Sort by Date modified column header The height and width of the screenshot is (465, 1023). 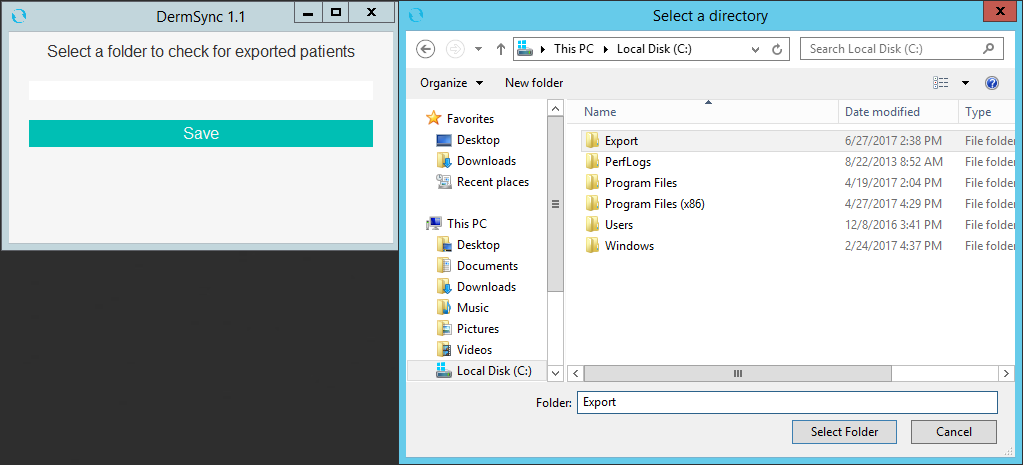pyautogui.click(x=882, y=112)
